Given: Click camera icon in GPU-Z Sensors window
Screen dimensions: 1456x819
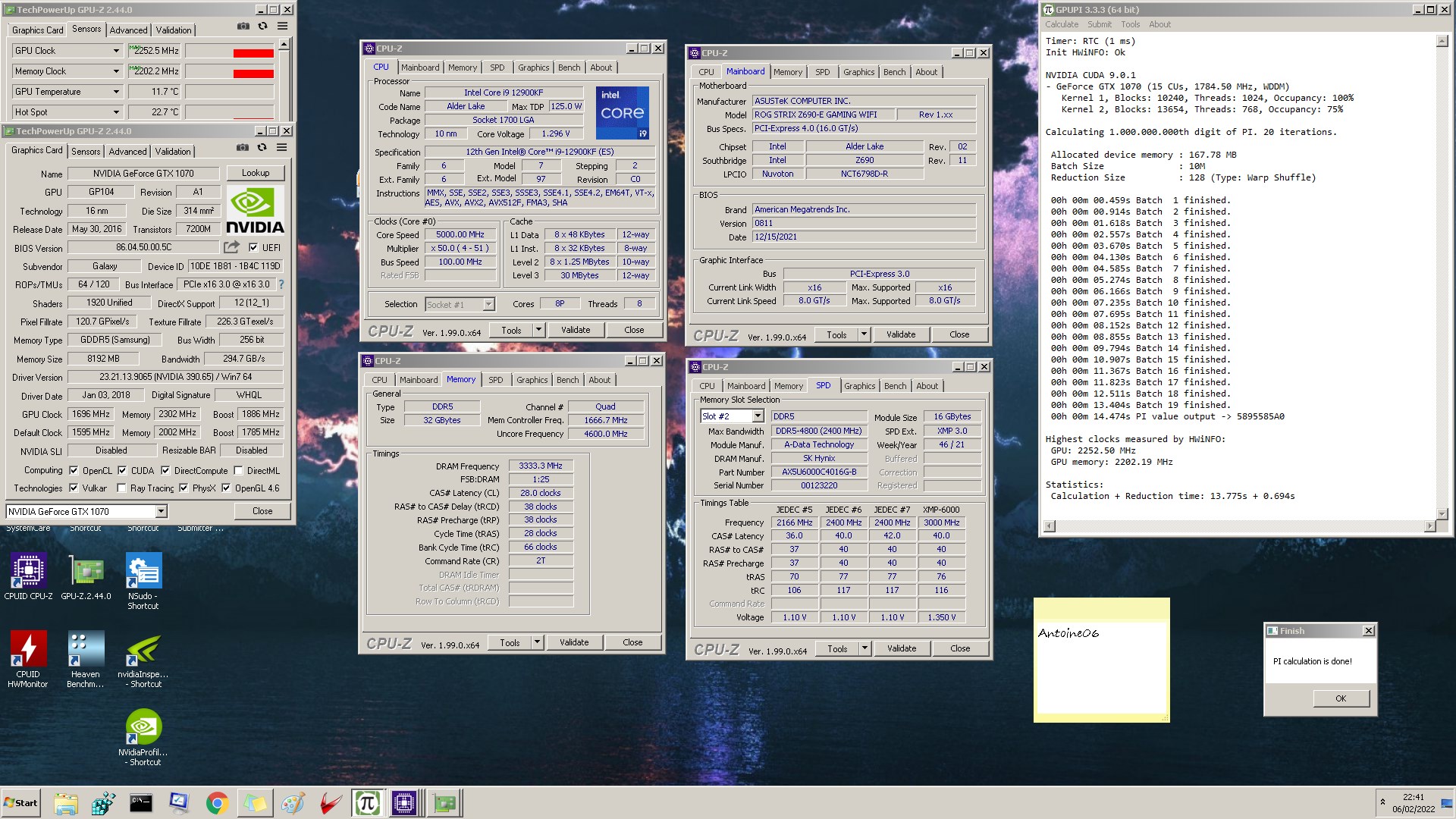Looking at the screenshot, I should coord(243,26).
